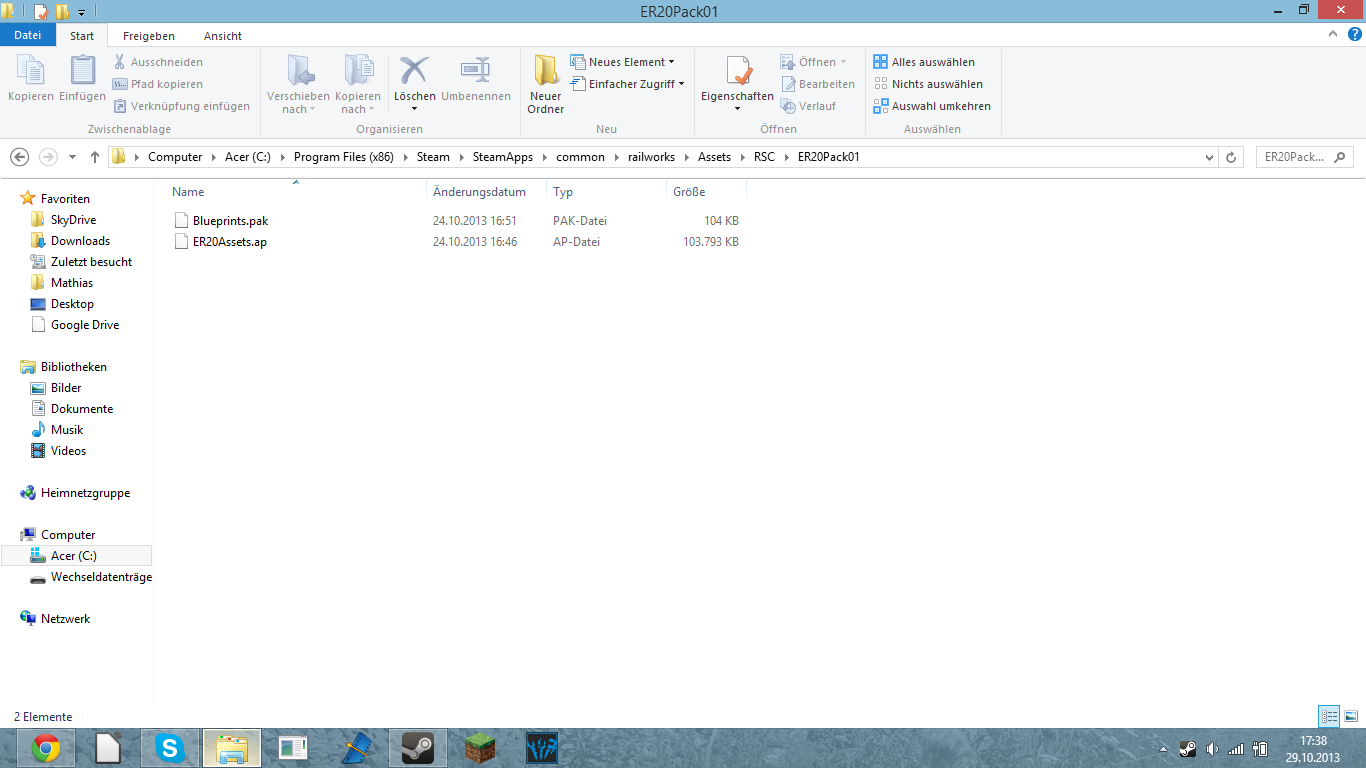Click railworks in the address path

point(652,157)
